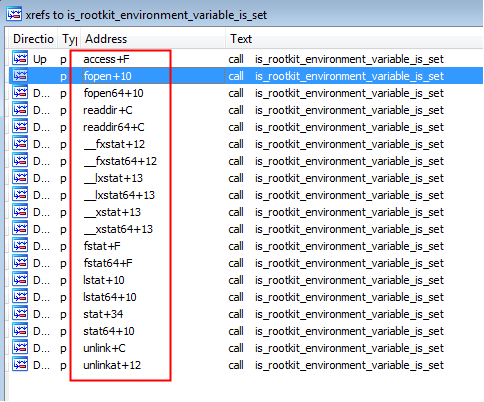Click the xref icon in the __xstat+13 row

tap(20, 211)
